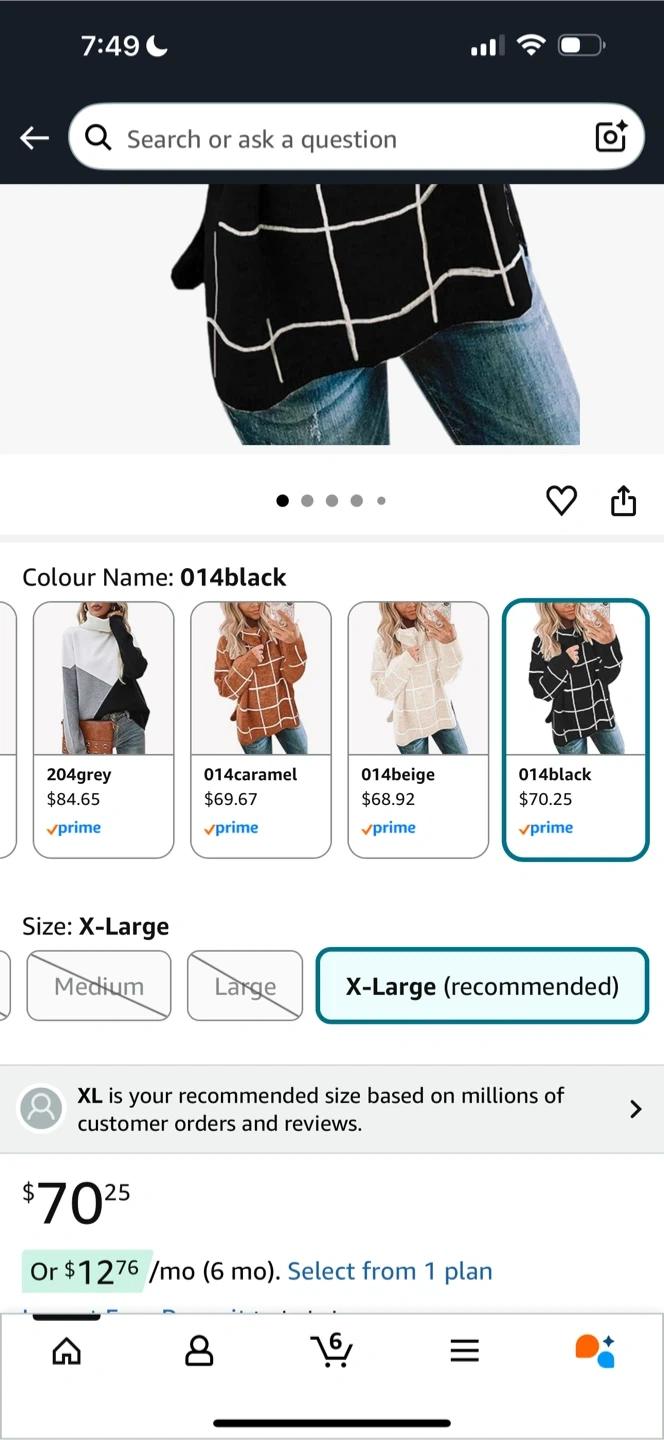Choose the 014beige sweater colour

(418, 730)
